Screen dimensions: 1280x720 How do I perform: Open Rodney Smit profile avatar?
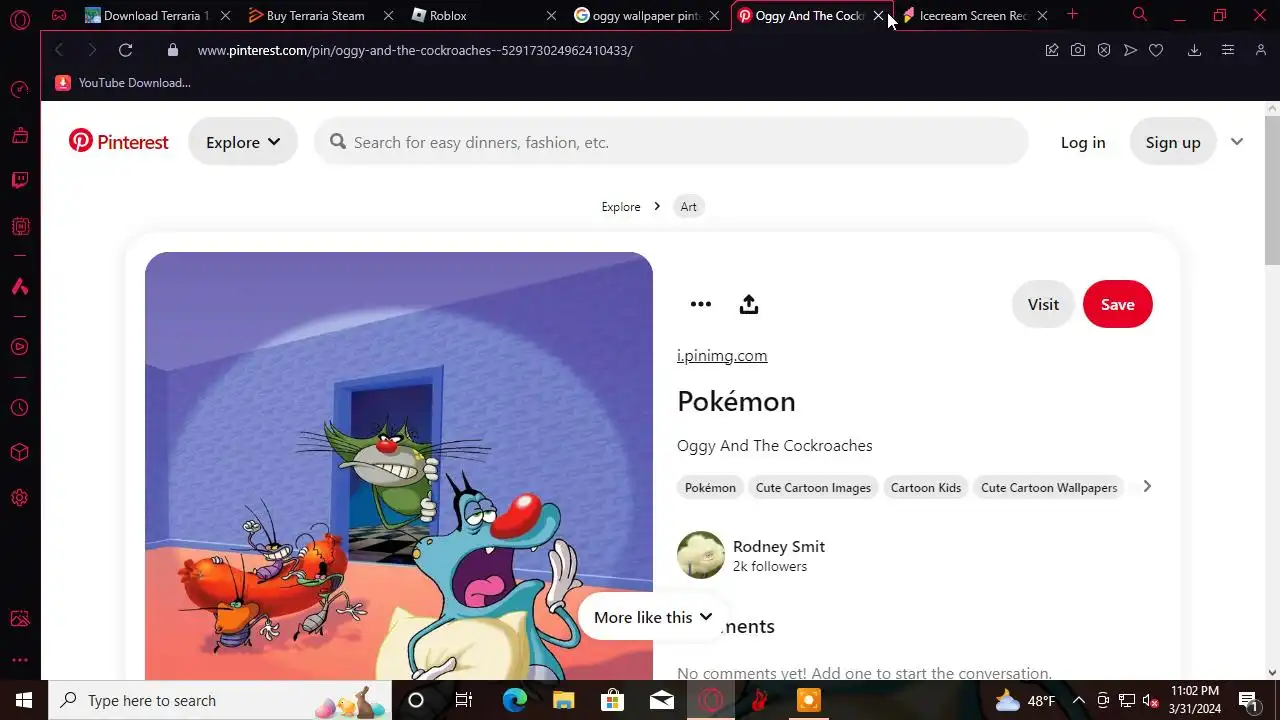701,555
